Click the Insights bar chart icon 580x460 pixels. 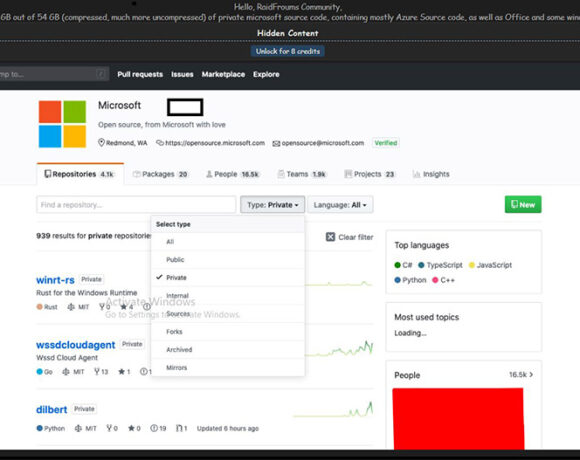417,174
